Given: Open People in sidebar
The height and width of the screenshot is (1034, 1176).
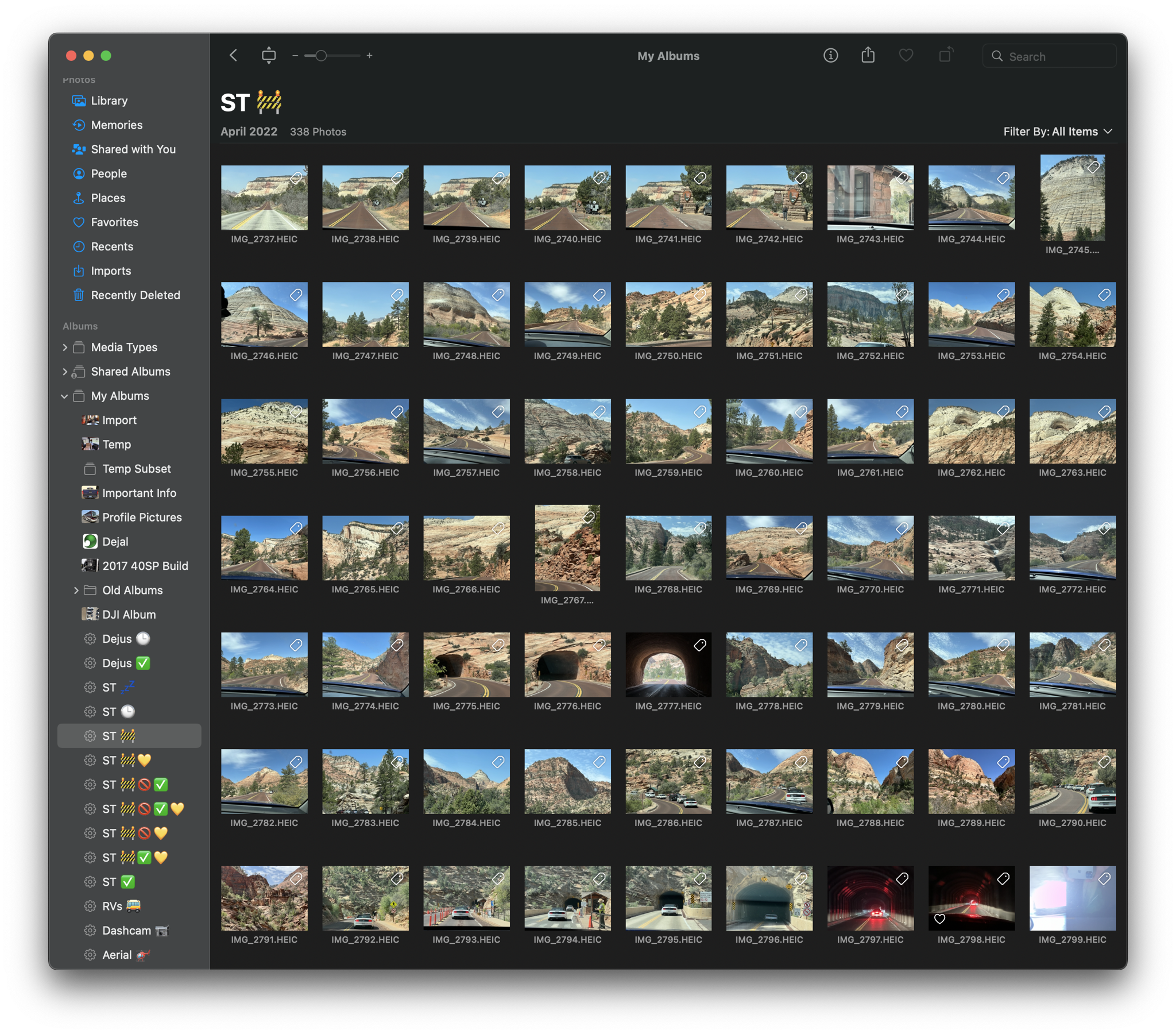Looking at the screenshot, I should [129, 173].
